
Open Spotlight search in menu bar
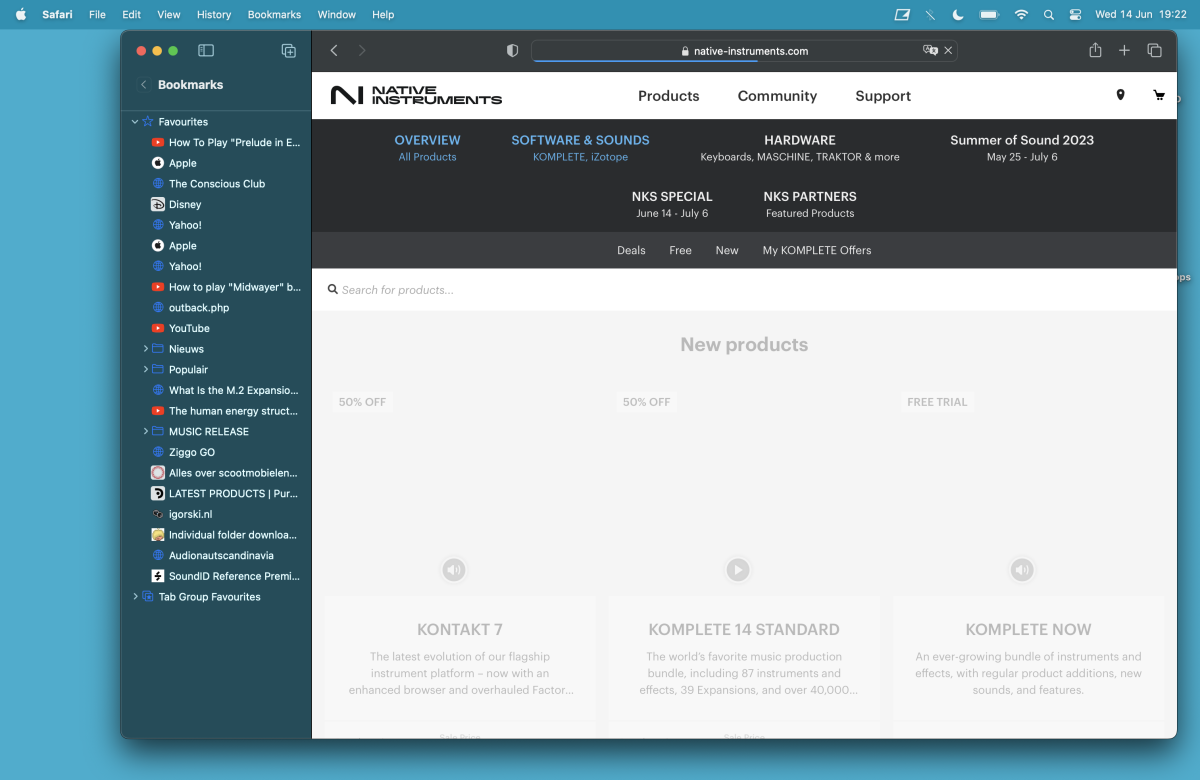1048,14
